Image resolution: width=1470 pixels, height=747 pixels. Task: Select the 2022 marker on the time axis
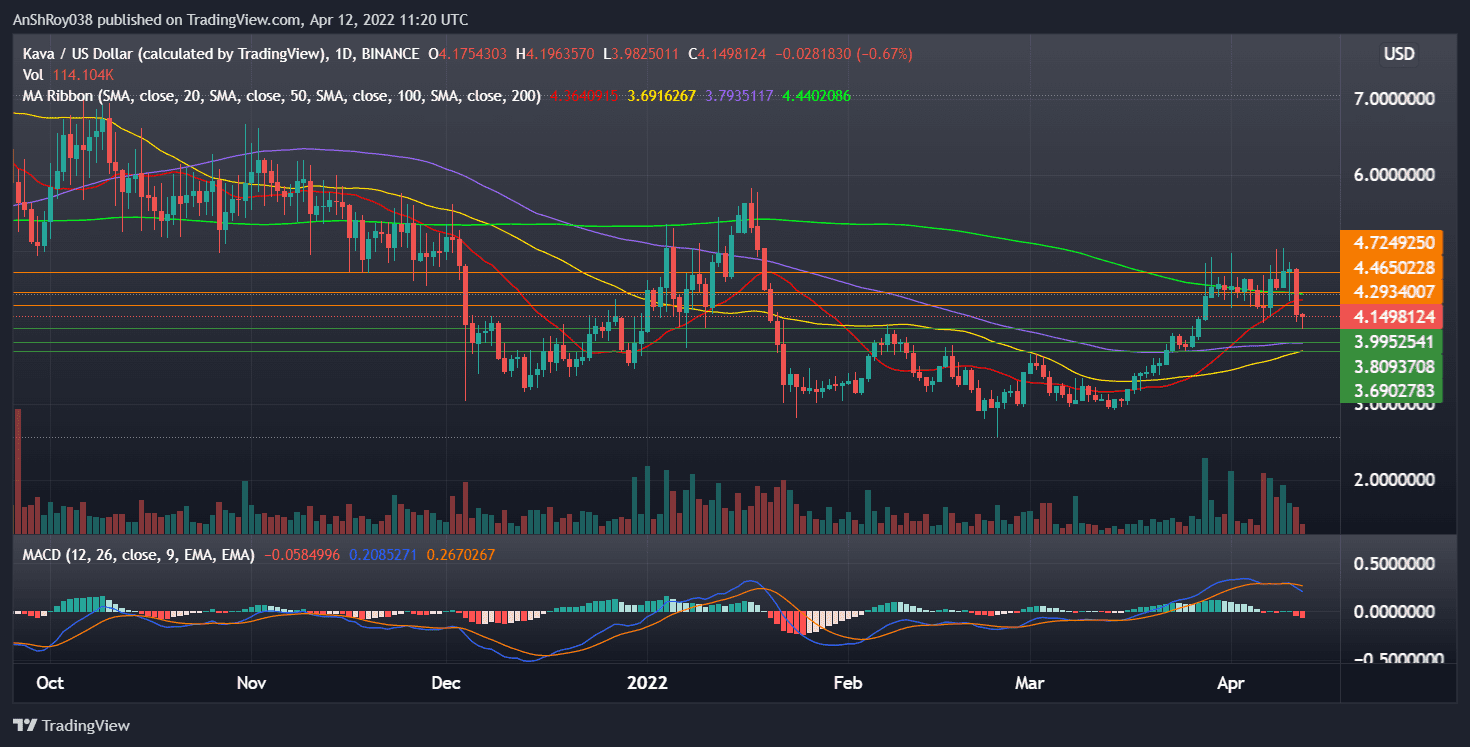coord(648,683)
